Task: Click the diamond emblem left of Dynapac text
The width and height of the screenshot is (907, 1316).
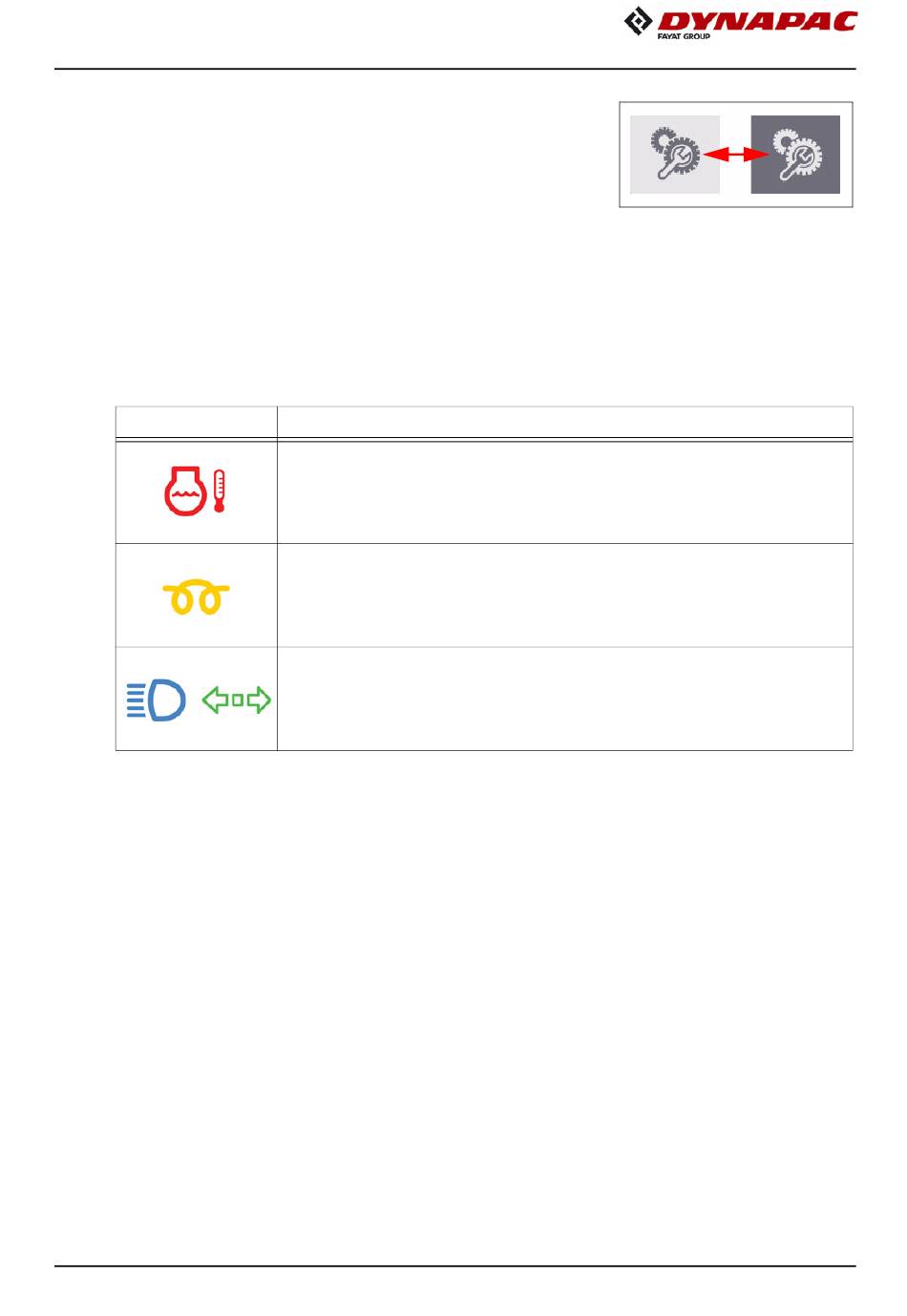Action: [639, 22]
